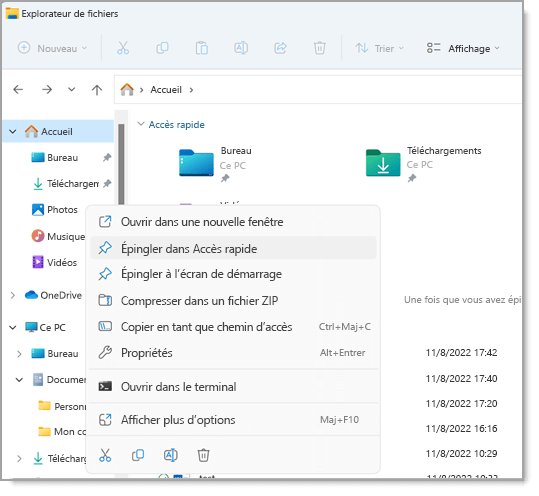Open the Nouveau dropdown

click(52, 48)
